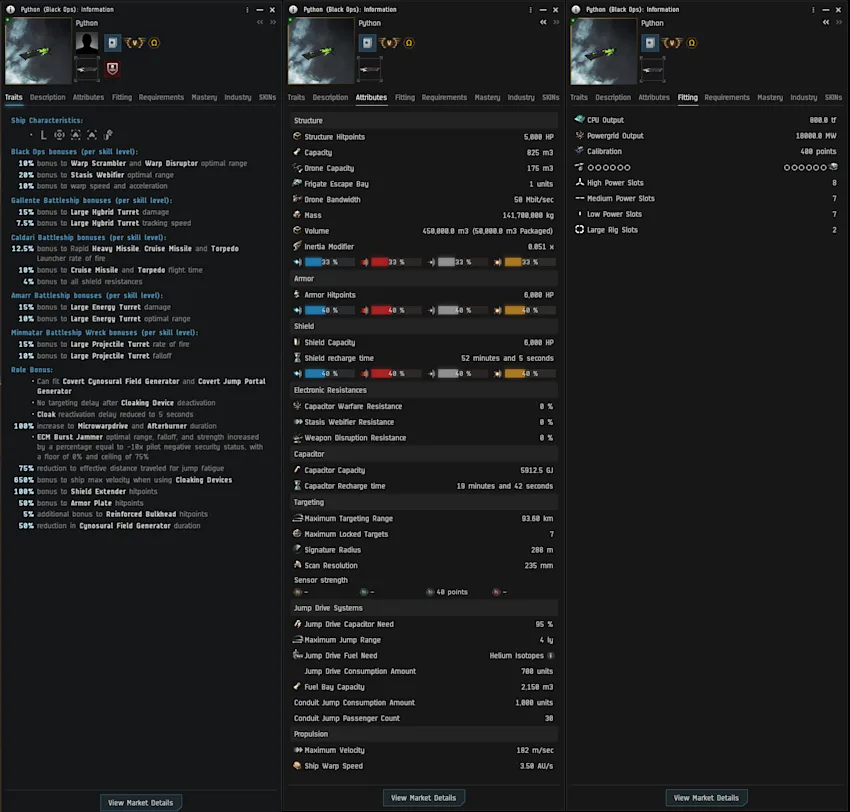Click the Medium Power Slots row
This screenshot has height=812, width=850.
(706, 198)
